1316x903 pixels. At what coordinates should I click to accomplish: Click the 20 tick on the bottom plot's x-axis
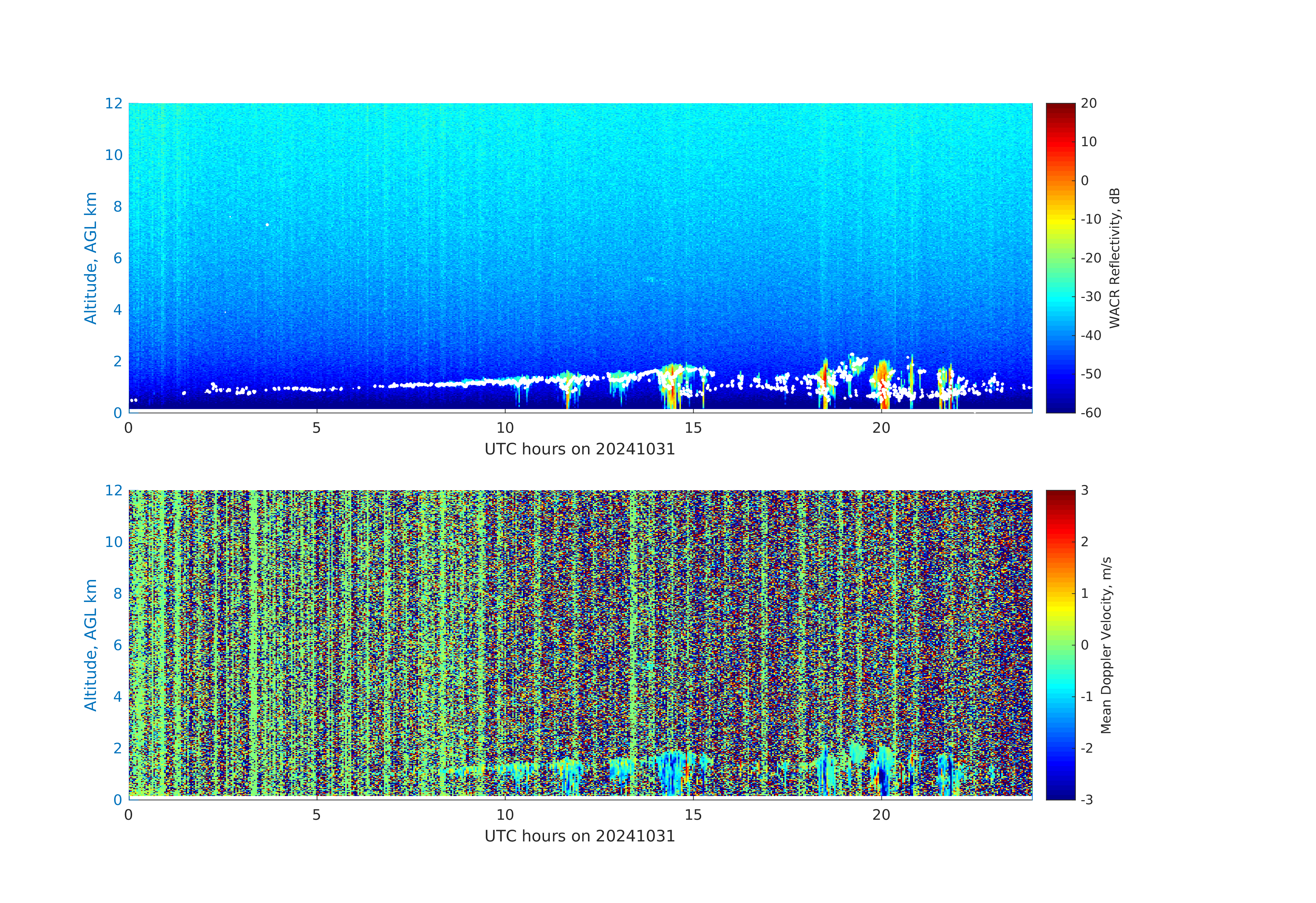pos(881,815)
